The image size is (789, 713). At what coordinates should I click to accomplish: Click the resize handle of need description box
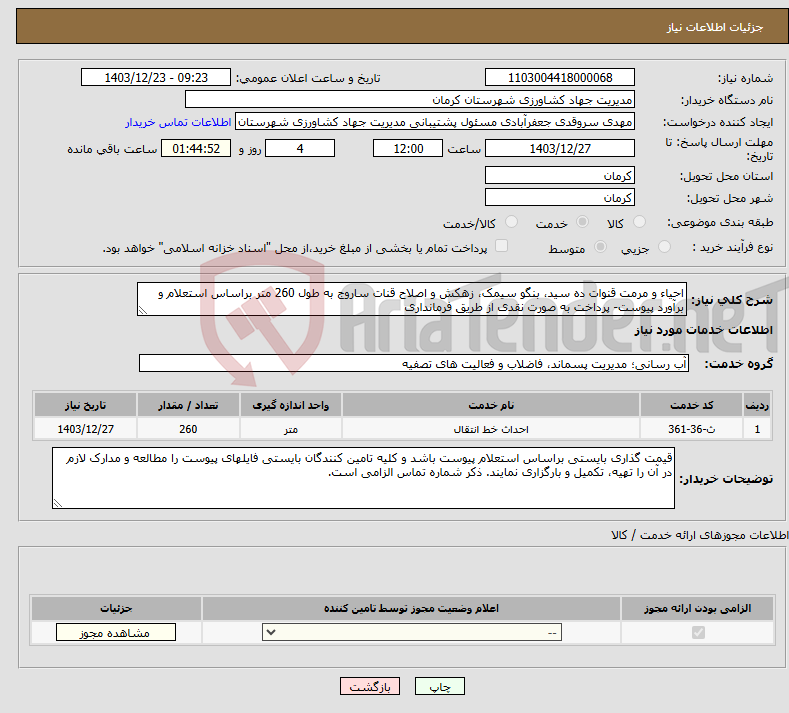click(142, 310)
